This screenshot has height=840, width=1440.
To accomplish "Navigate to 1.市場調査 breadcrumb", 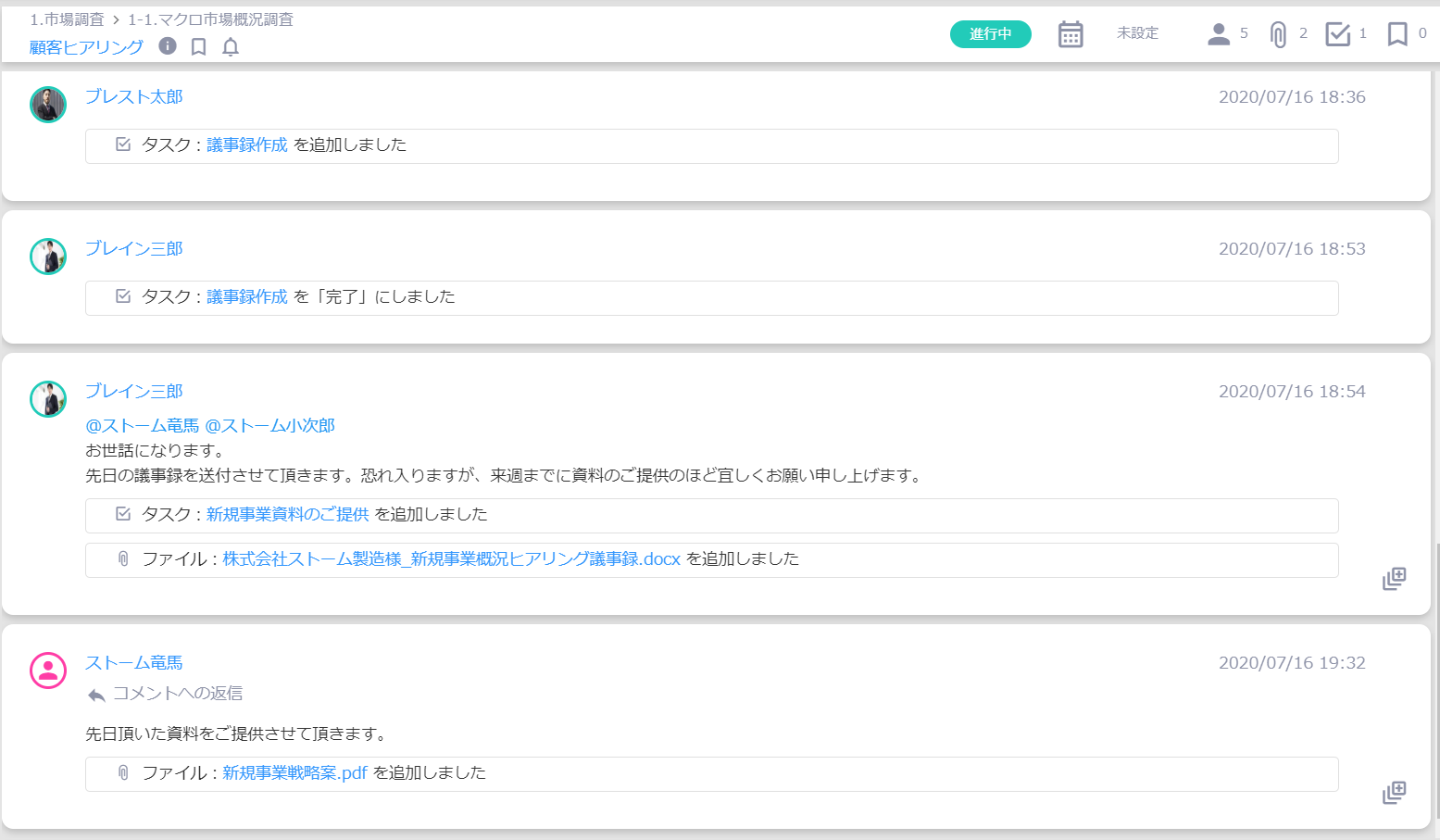I will [x=67, y=19].
